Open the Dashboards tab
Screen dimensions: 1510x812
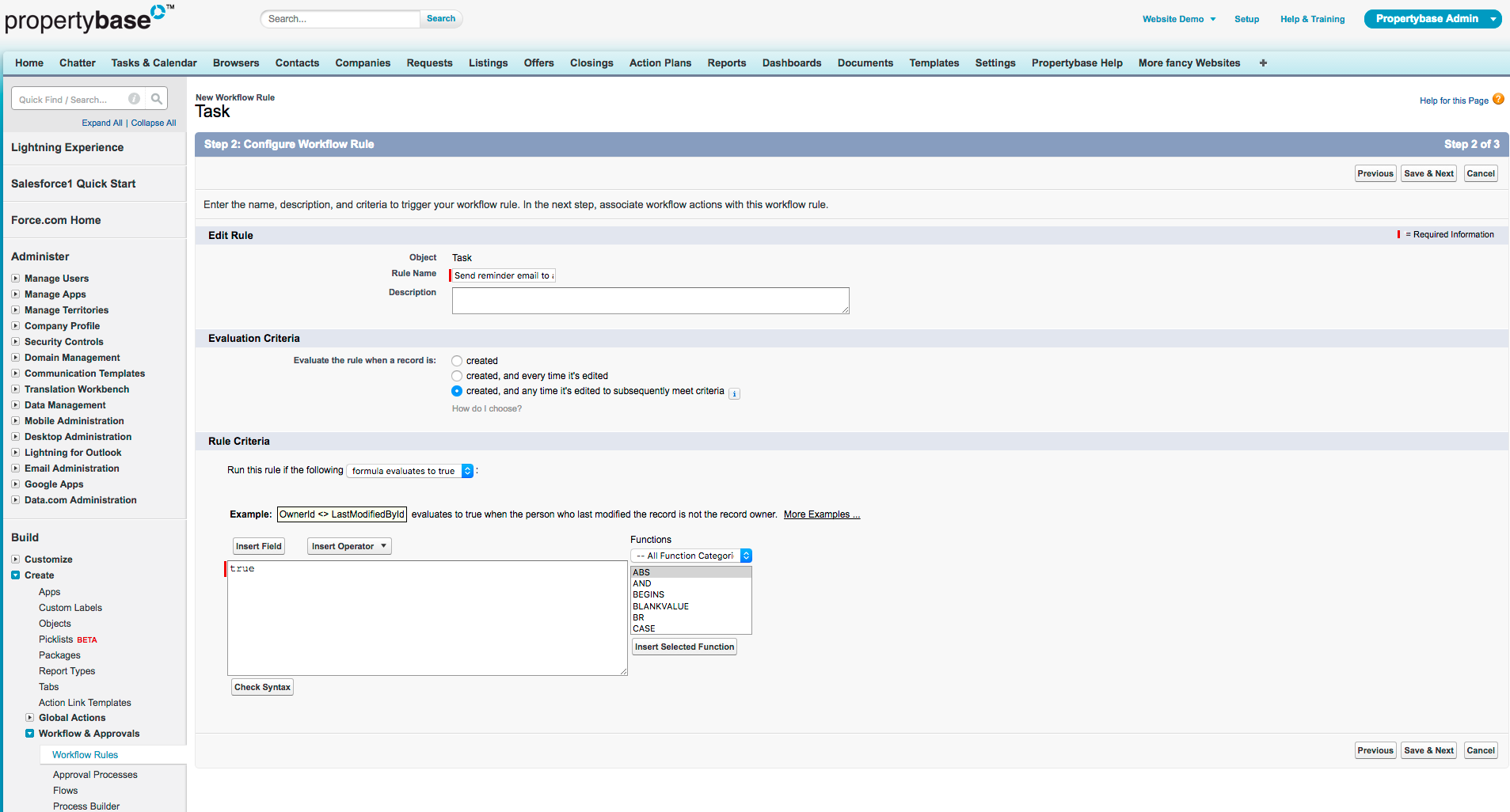pos(792,63)
